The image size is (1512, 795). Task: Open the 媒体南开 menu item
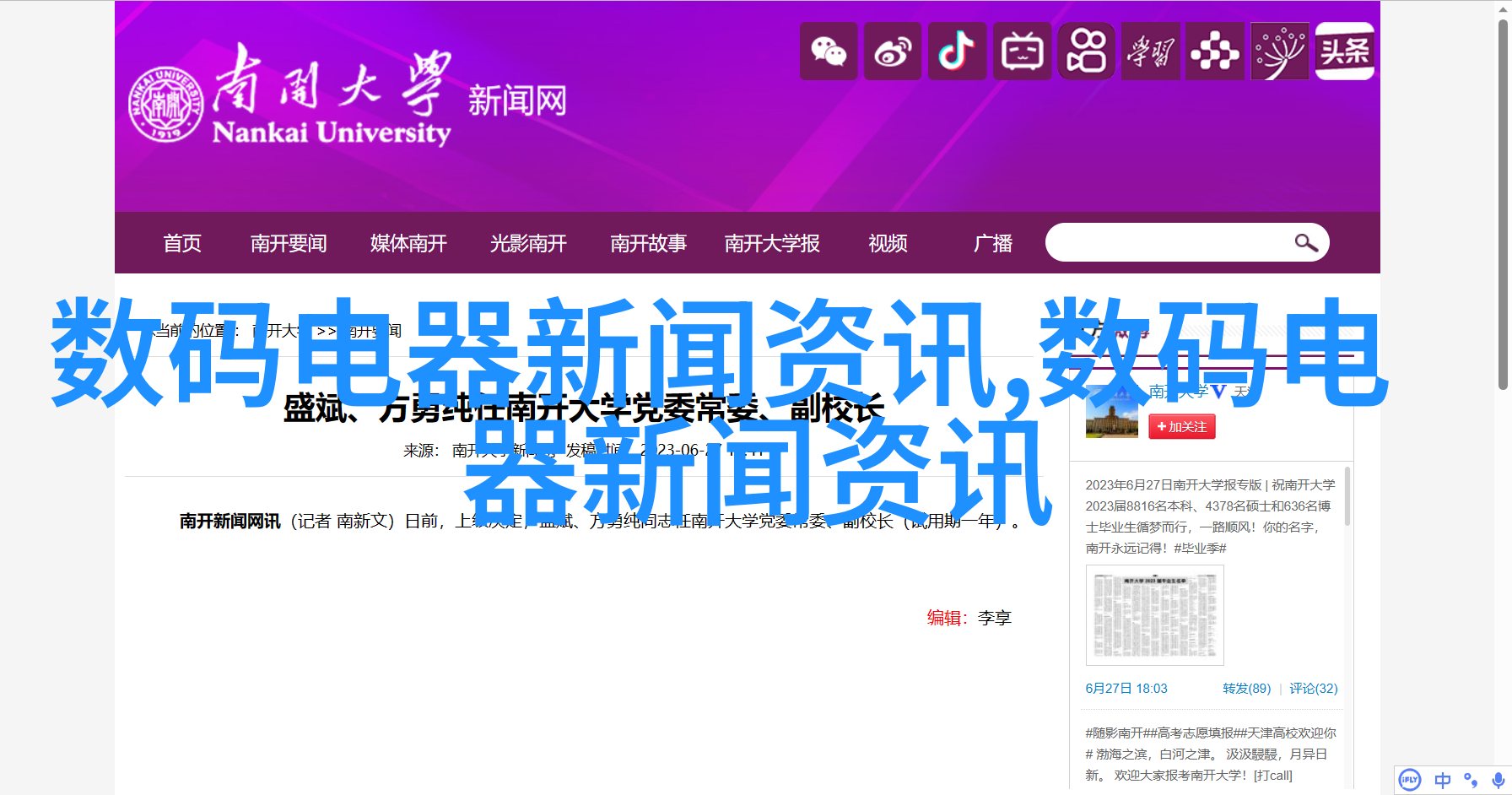(x=408, y=243)
